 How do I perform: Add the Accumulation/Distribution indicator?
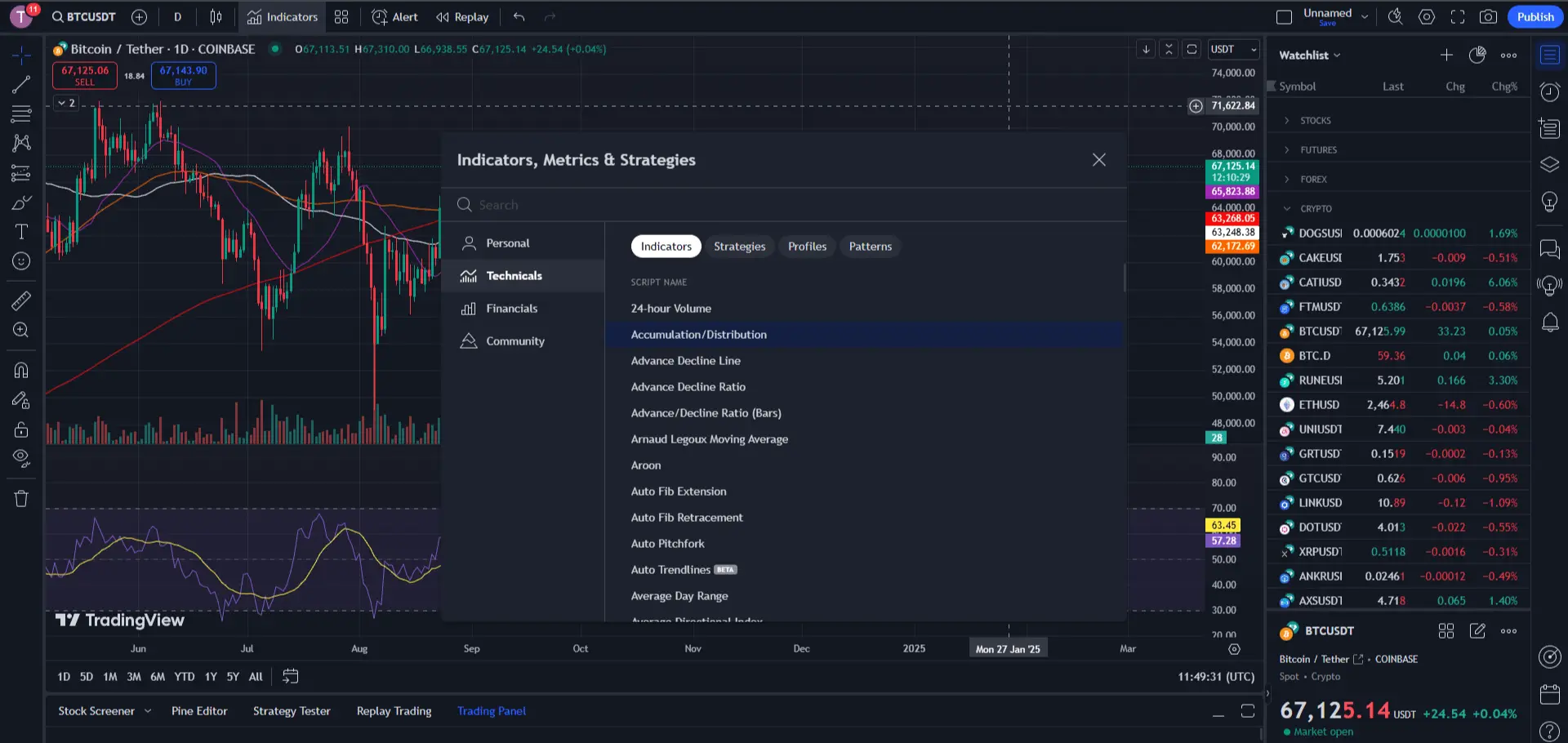[x=864, y=335]
